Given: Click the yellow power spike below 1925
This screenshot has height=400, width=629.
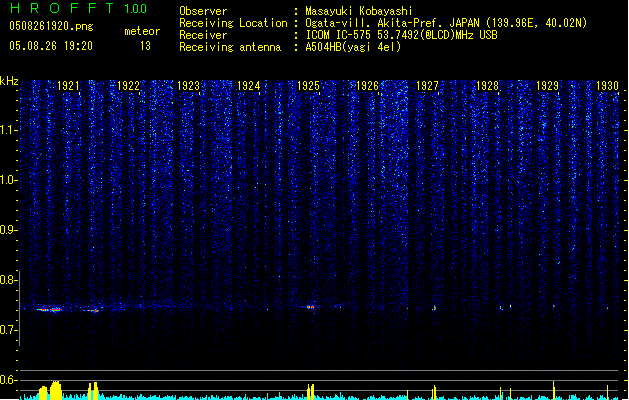Looking at the screenshot, I should (x=310, y=392).
